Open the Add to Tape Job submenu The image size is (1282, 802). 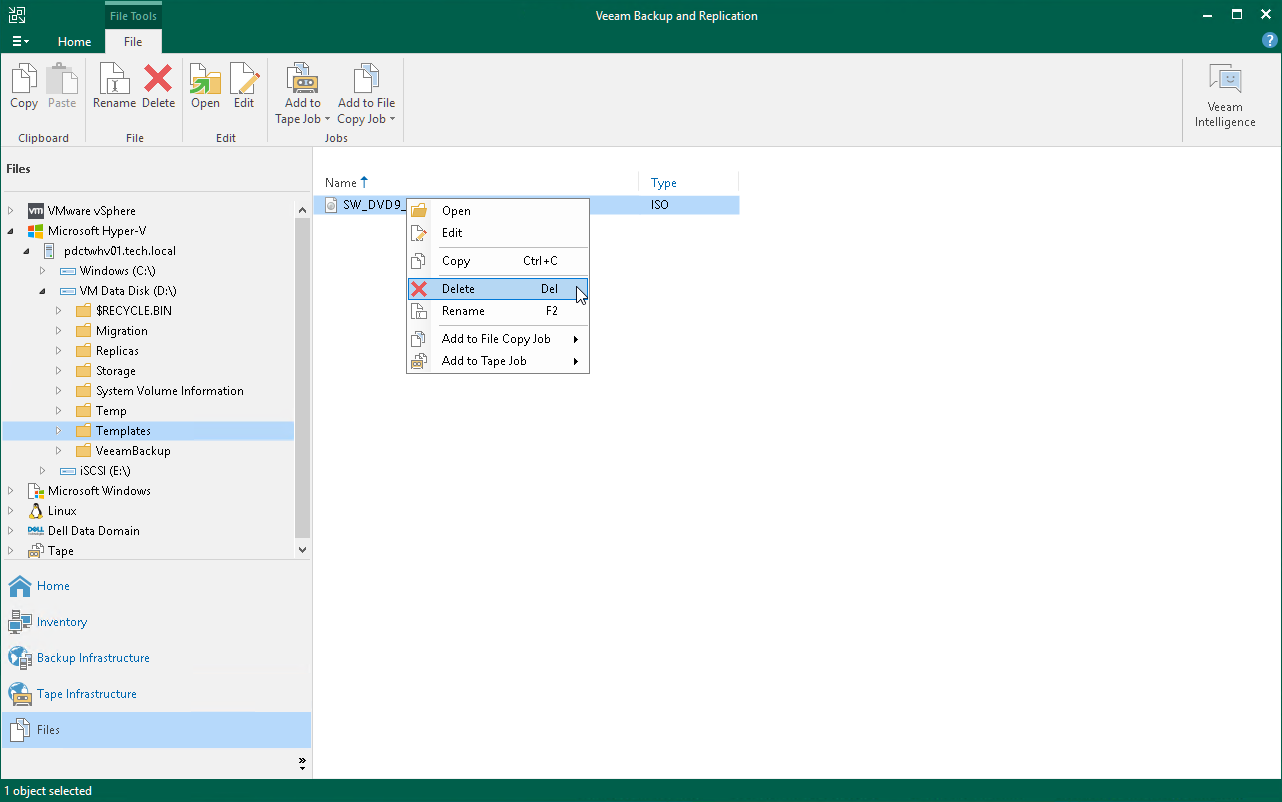tap(498, 361)
